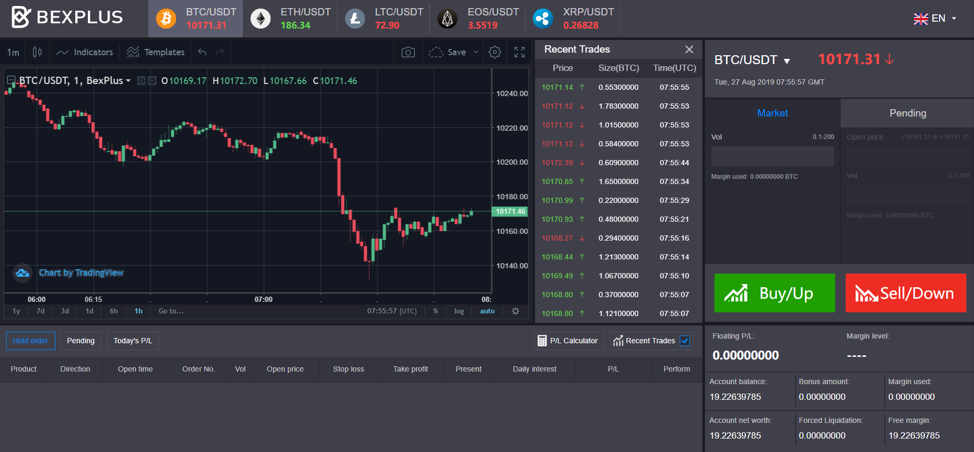974x452 pixels.
Task: Open chart Templates
Action: tap(155, 52)
